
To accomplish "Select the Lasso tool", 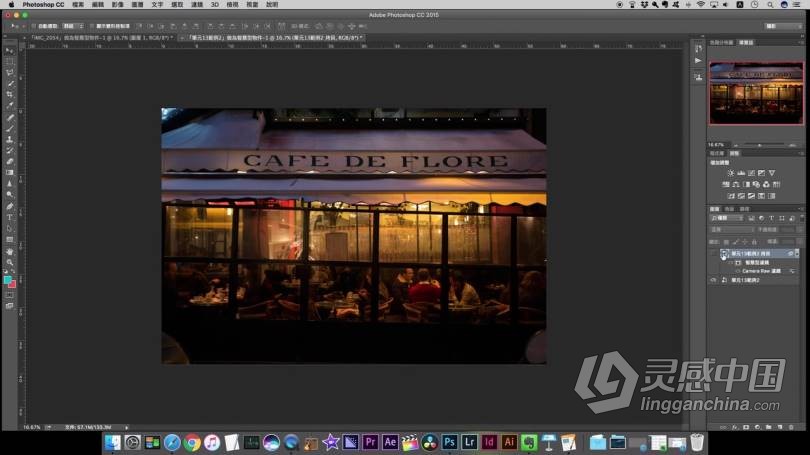I will click(9, 72).
